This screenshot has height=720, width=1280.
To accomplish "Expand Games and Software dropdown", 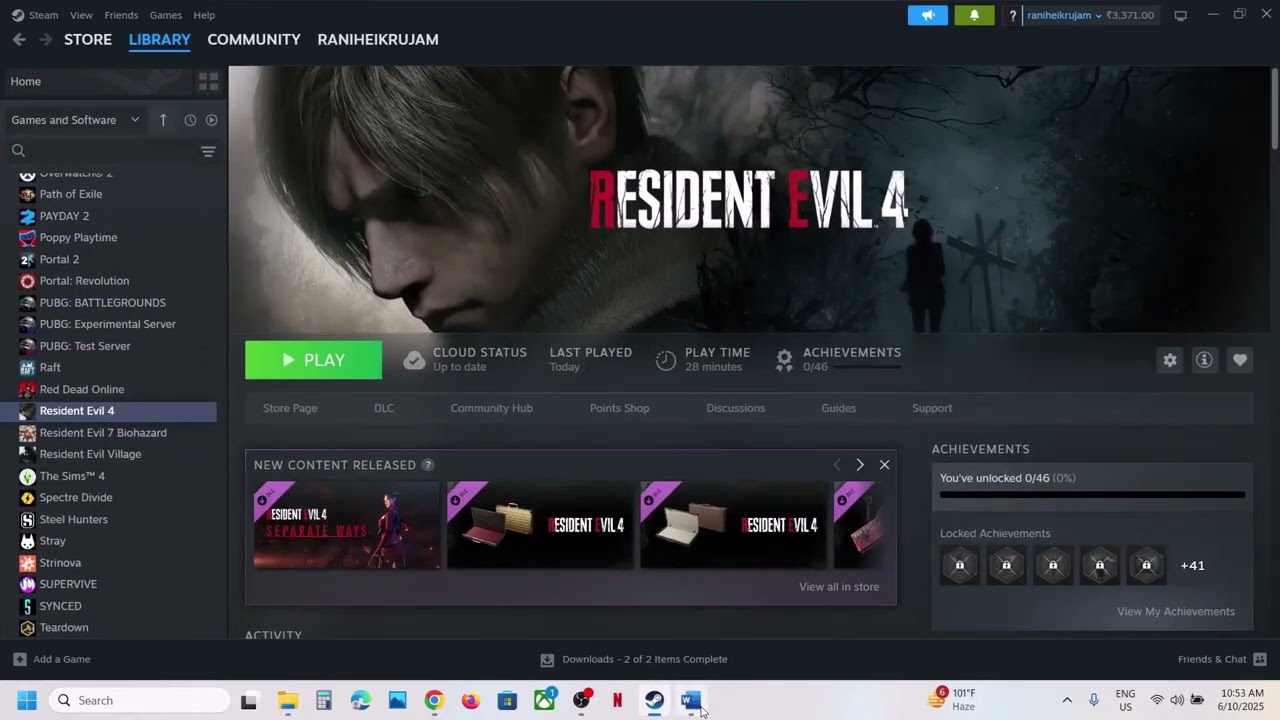I will coord(76,120).
